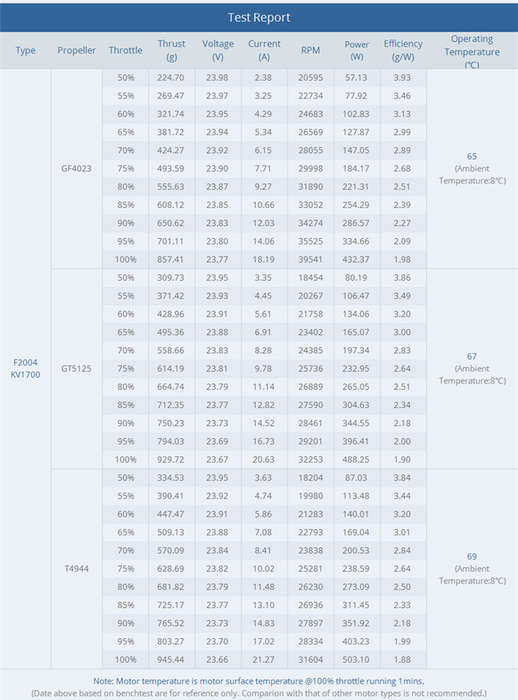Click the F2004 KV1700 type cell
Image resolution: width=518 pixels, height=700 pixels.
(25, 368)
